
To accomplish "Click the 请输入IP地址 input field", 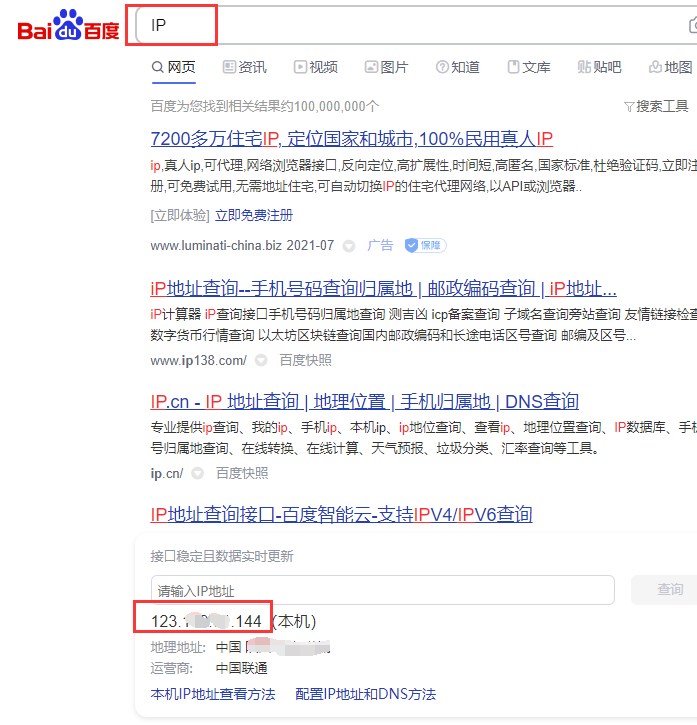I will coord(382,590).
